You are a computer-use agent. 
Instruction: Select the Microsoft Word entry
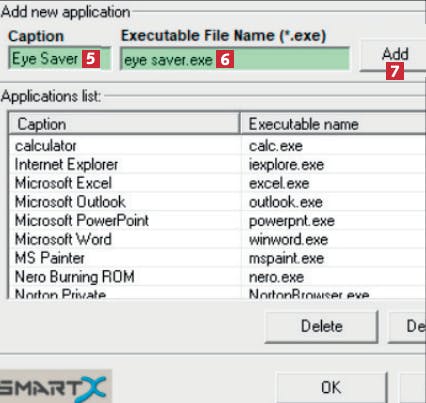pos(217,239)
